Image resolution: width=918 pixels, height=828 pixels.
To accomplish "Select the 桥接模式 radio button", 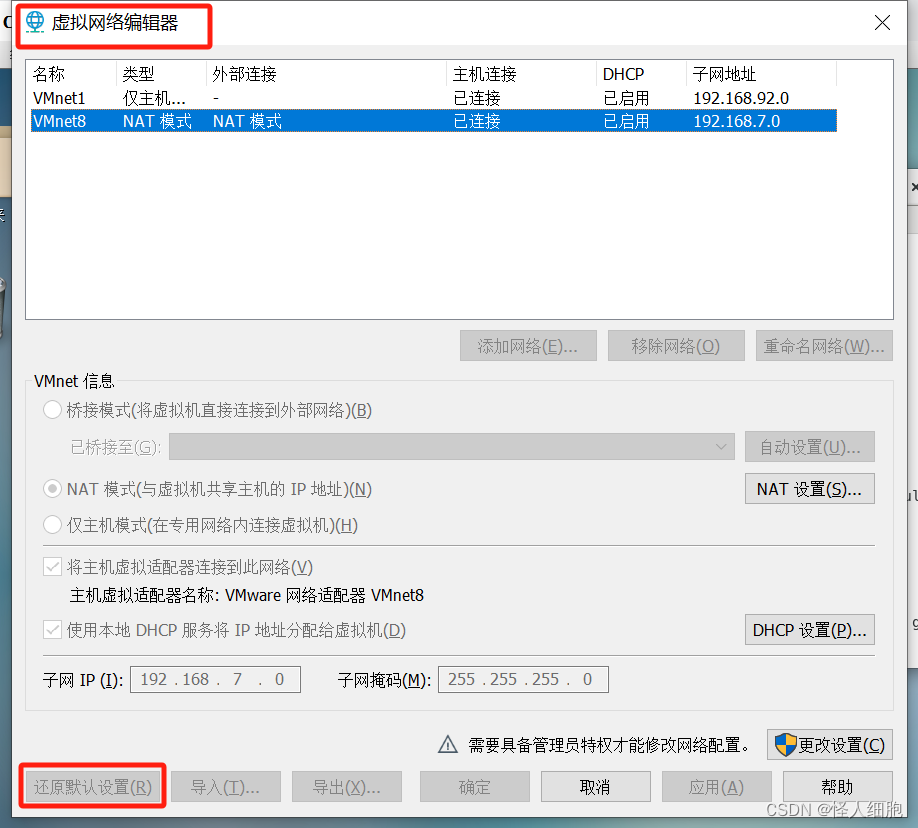I will [51, 409].
